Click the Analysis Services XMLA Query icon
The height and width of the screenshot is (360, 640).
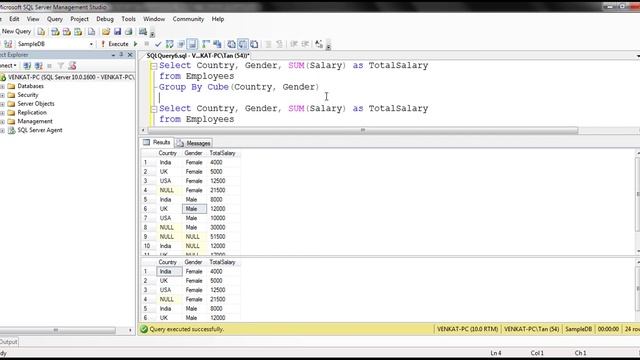click(x=78, y=32)
